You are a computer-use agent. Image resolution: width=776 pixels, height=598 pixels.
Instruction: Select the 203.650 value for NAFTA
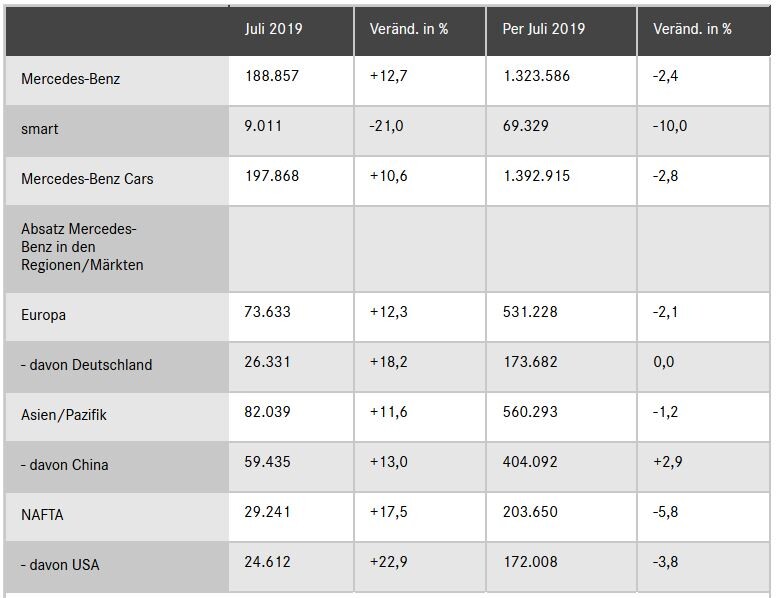[x=530, y=512]
